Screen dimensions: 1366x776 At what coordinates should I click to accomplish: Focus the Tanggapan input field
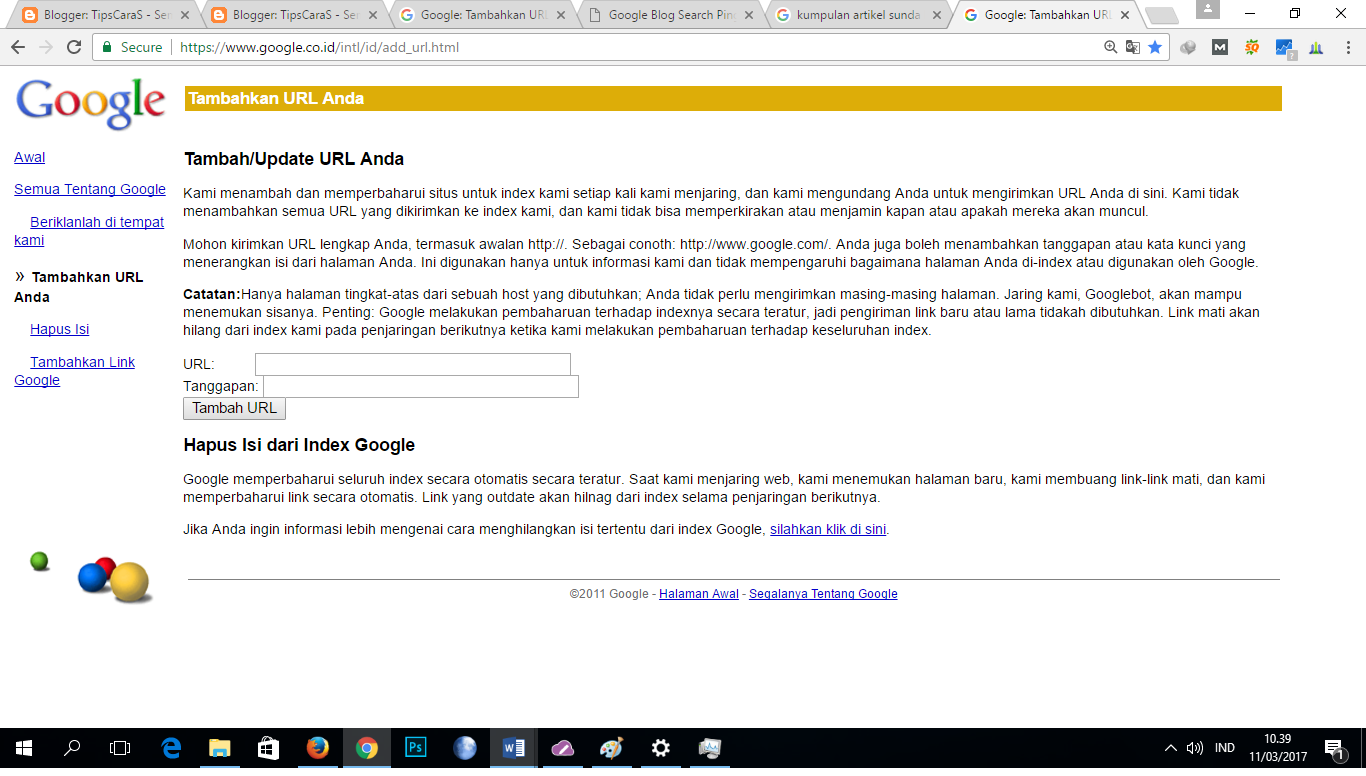click(x=421, y=386)
